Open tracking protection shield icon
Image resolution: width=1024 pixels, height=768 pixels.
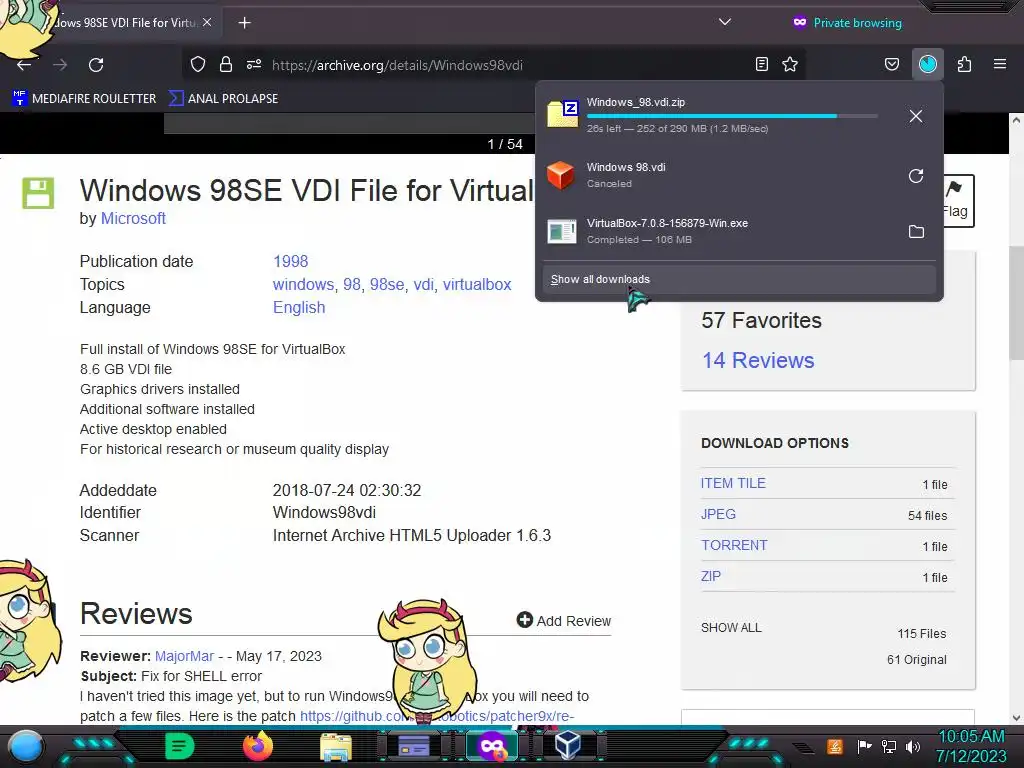coord(198,64)
